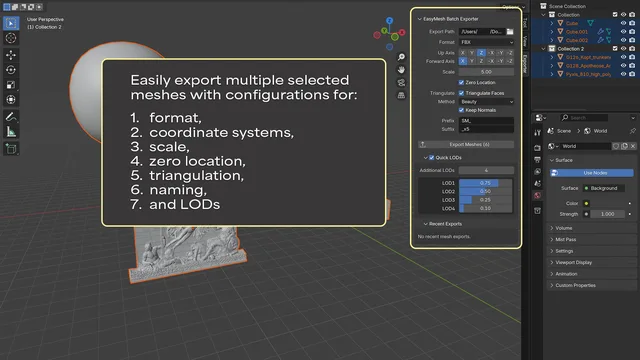Collapse the EasyMesh Batch Exporter panel
Screen dimensions: 640x360
tap(420, 19)
